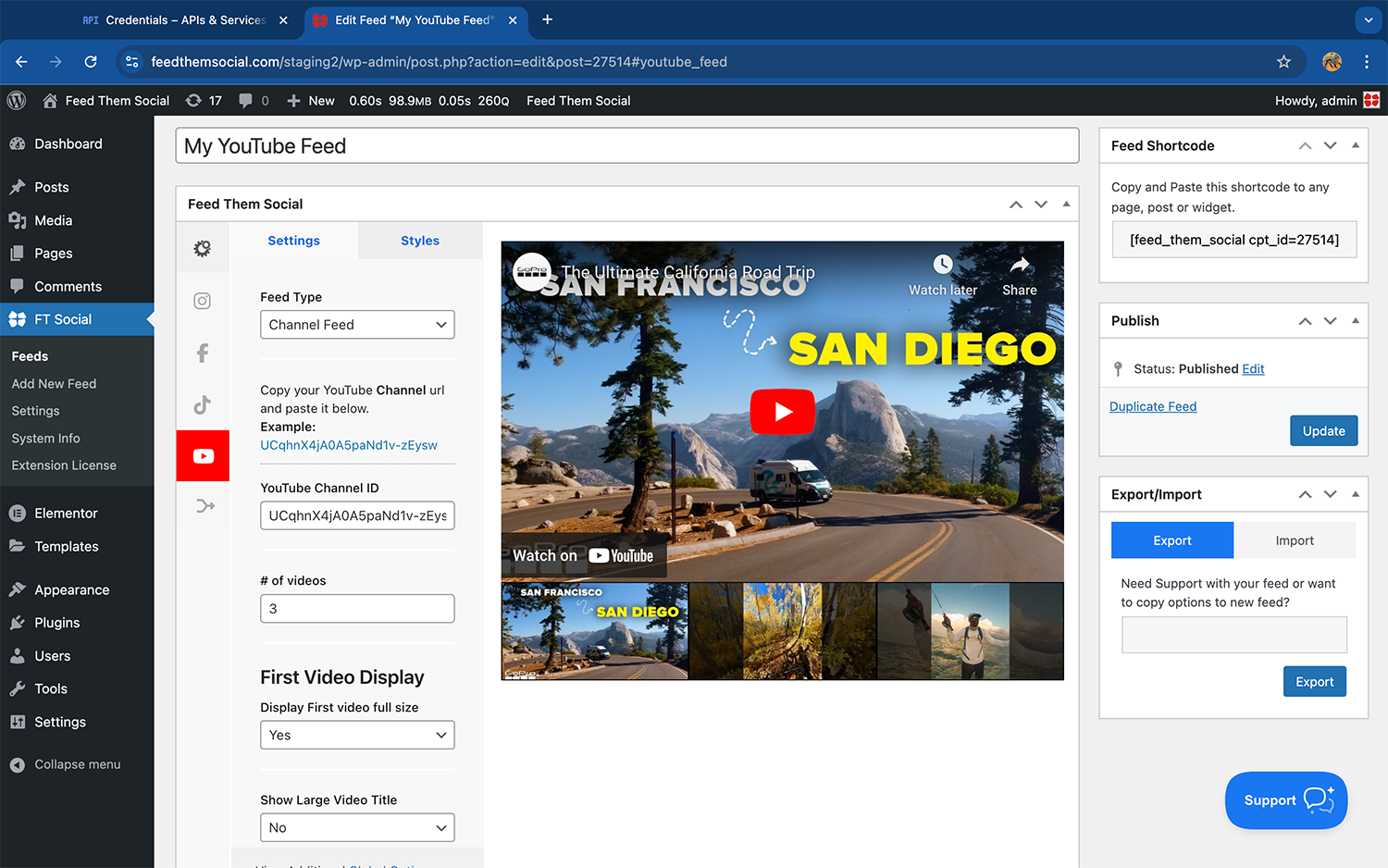Select the Facebook feed icon
1388x868 pixels.
pyautogui.click(x=203, y=353)
